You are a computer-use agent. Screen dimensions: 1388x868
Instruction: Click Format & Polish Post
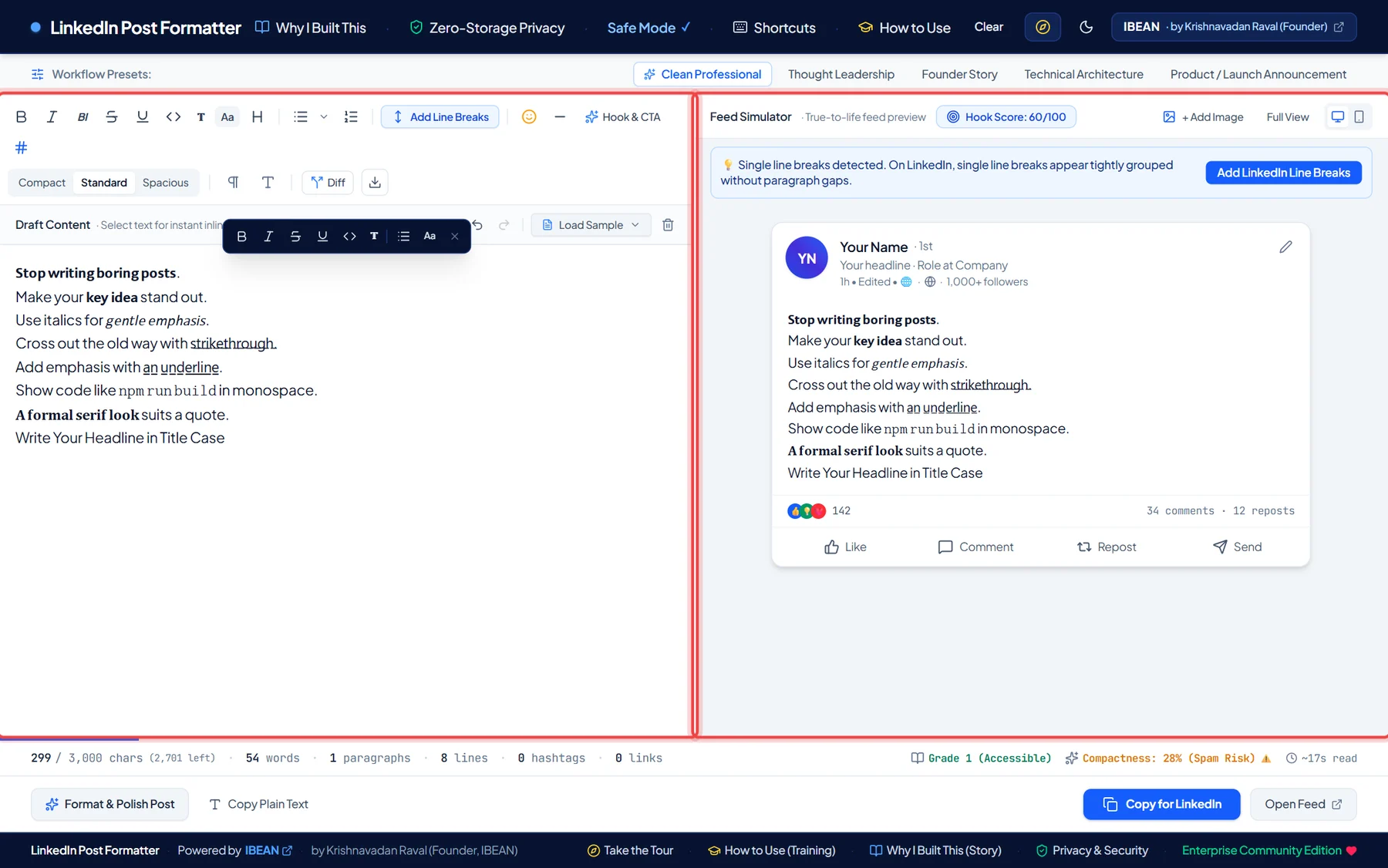point(109,805)
